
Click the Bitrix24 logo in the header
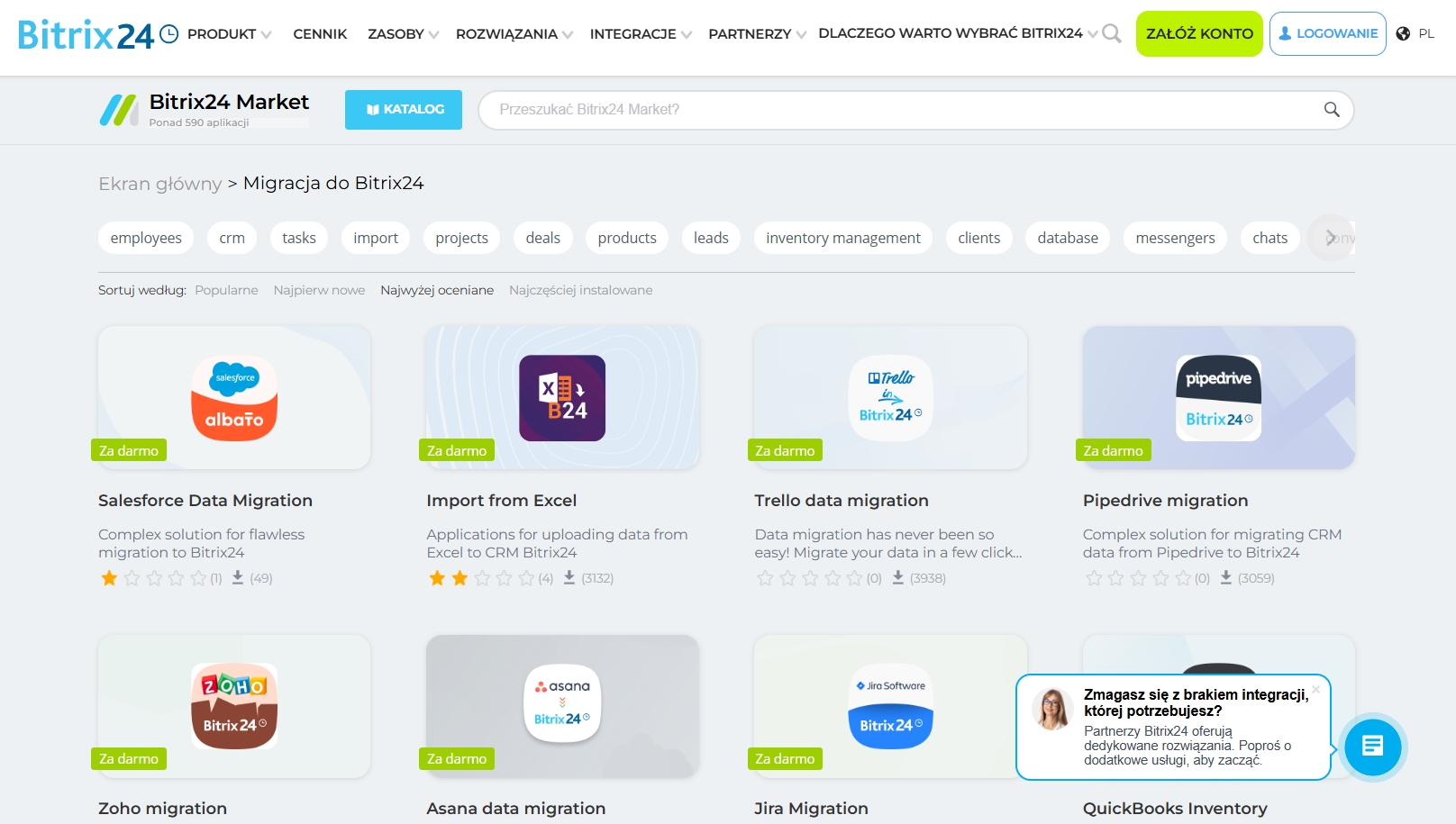[97, 34]
